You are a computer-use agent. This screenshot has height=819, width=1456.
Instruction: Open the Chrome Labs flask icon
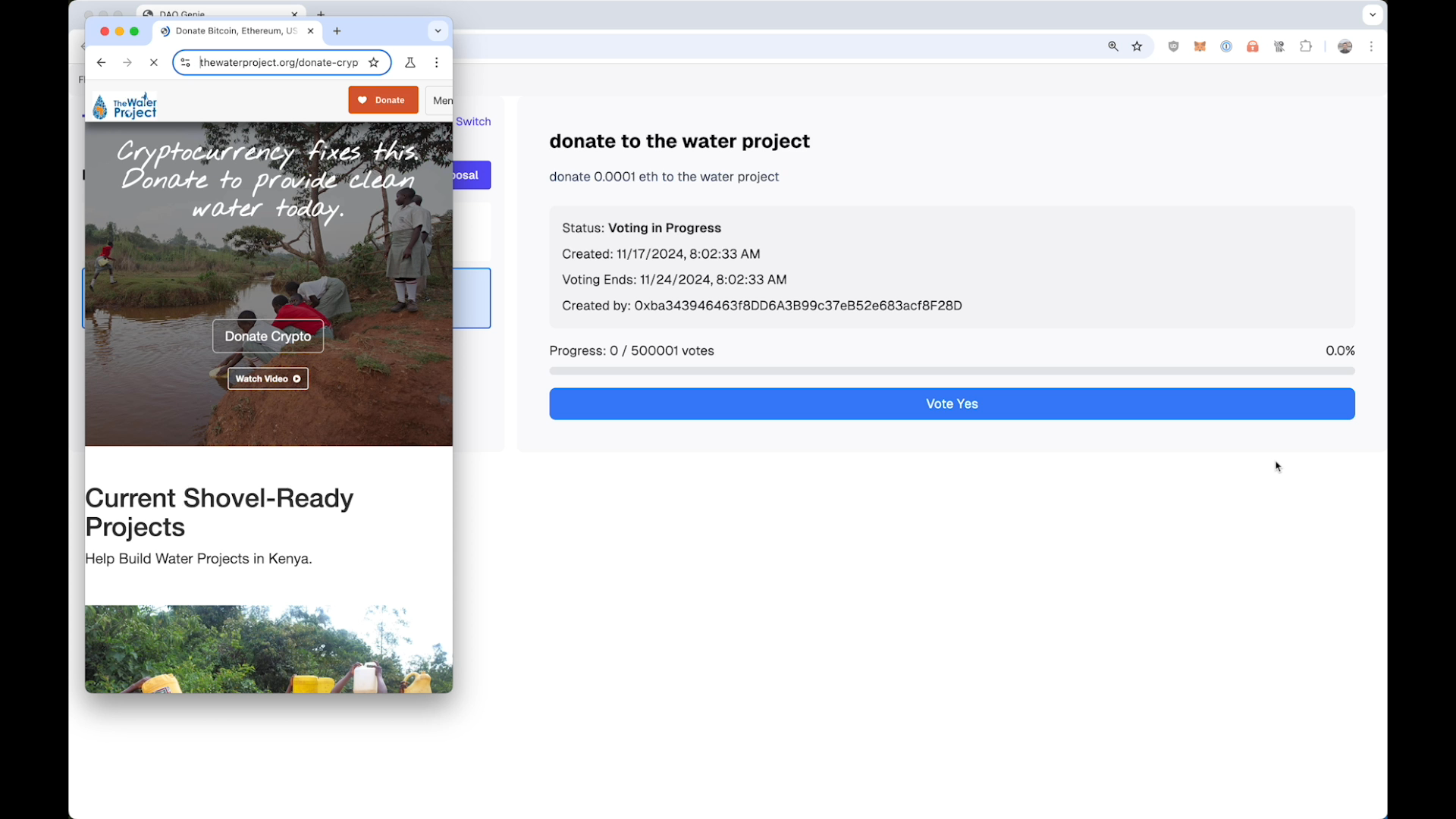[x=410, y=62]
